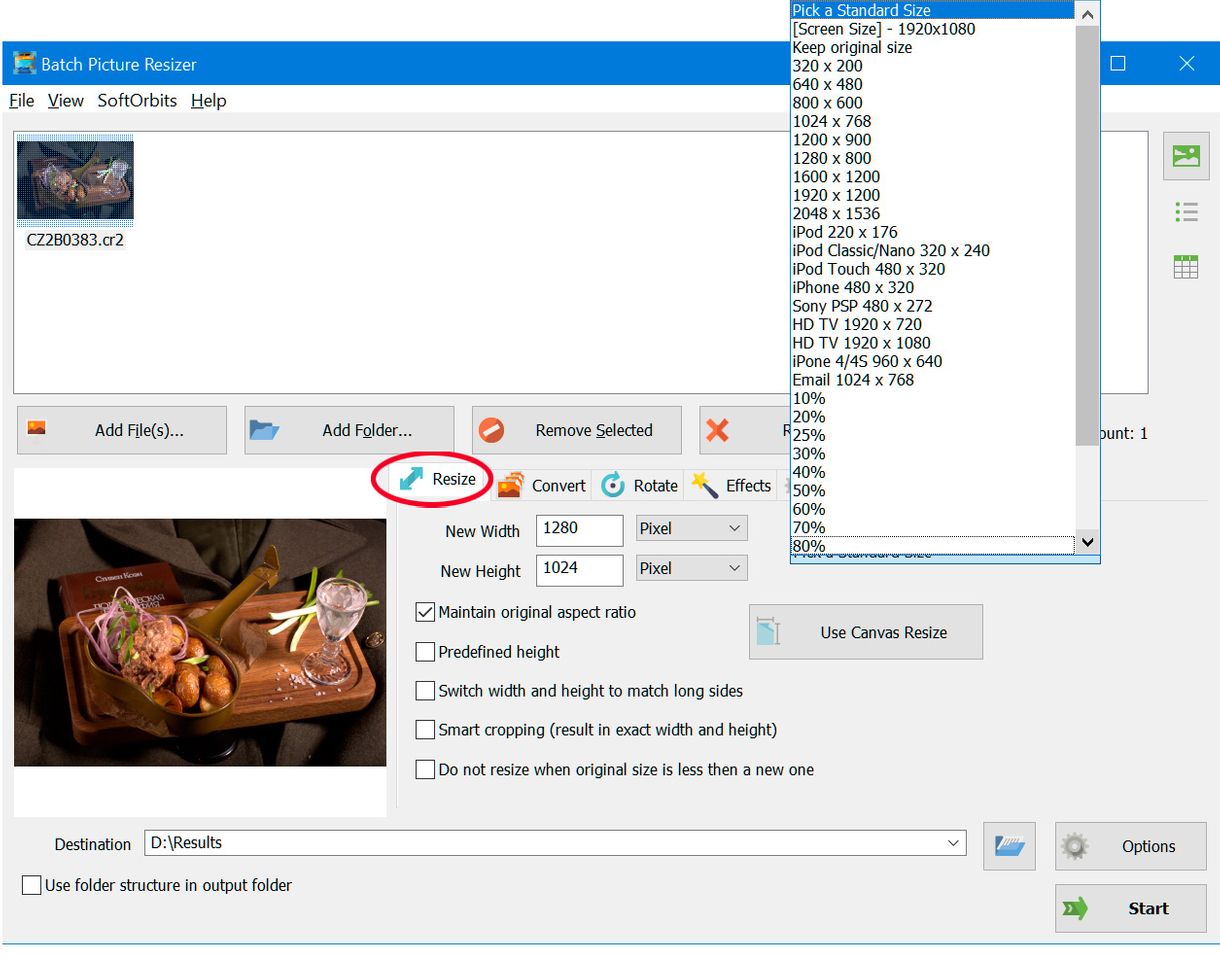Click the Remove Selected red icon
The width and height of the screenshot is (1220, 959).
click(x=492, y=430)
